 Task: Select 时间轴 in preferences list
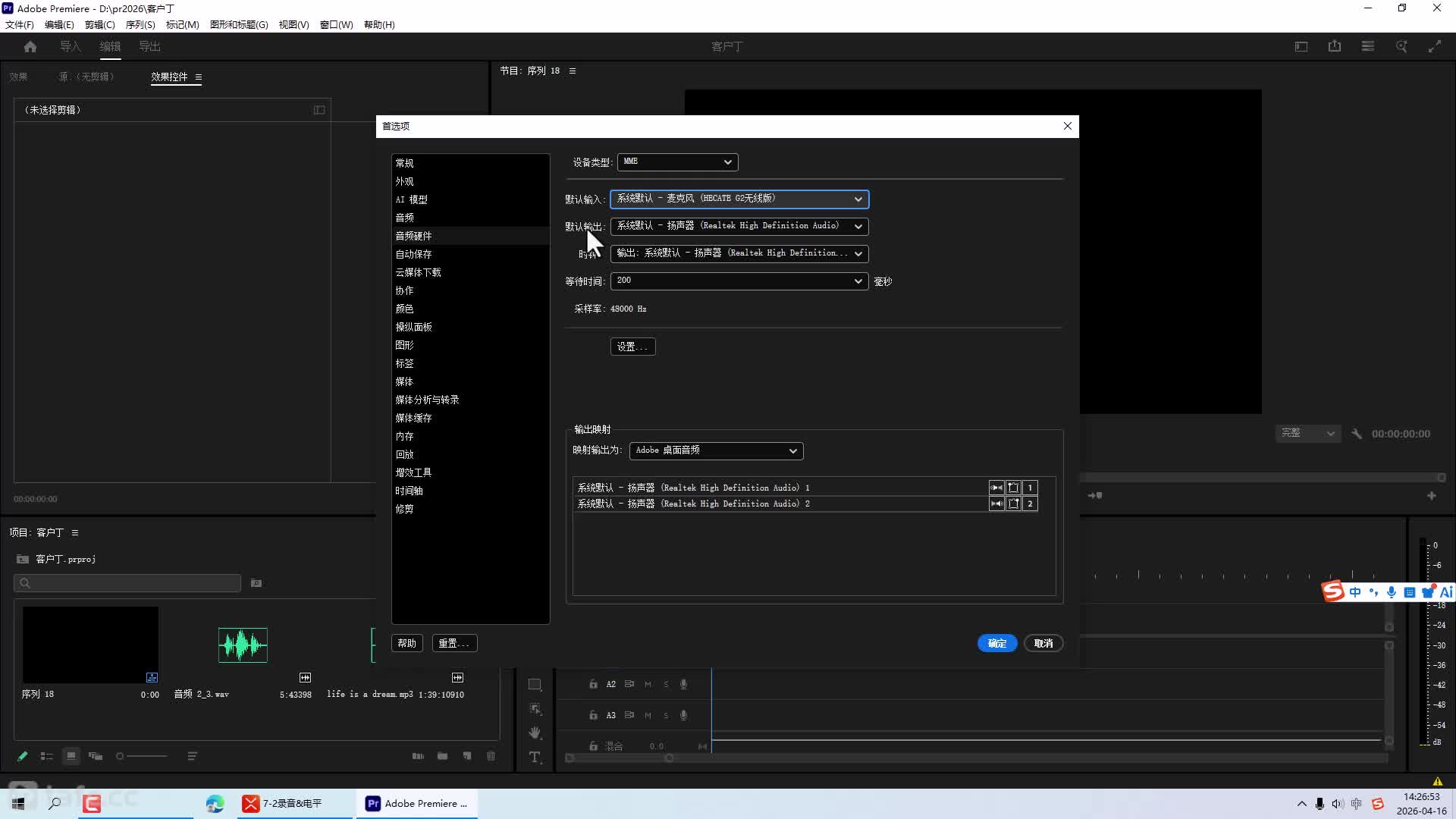click(x=409, y=491)
